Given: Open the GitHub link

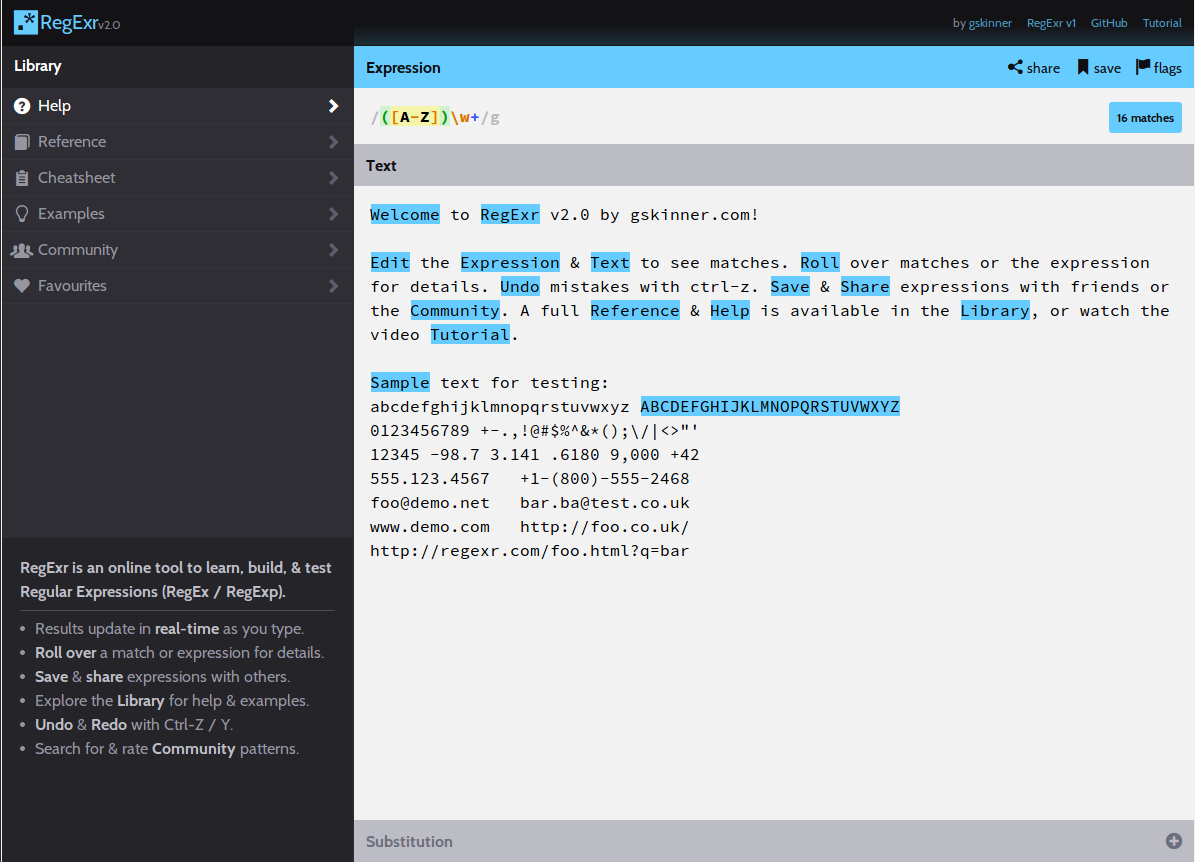Looking at the screenshot, I should coord(1109,22).
